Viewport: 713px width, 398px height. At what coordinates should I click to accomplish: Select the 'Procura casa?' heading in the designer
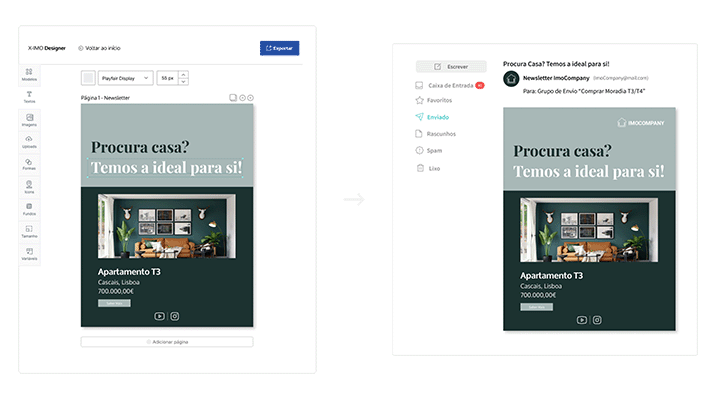(140, 146)
